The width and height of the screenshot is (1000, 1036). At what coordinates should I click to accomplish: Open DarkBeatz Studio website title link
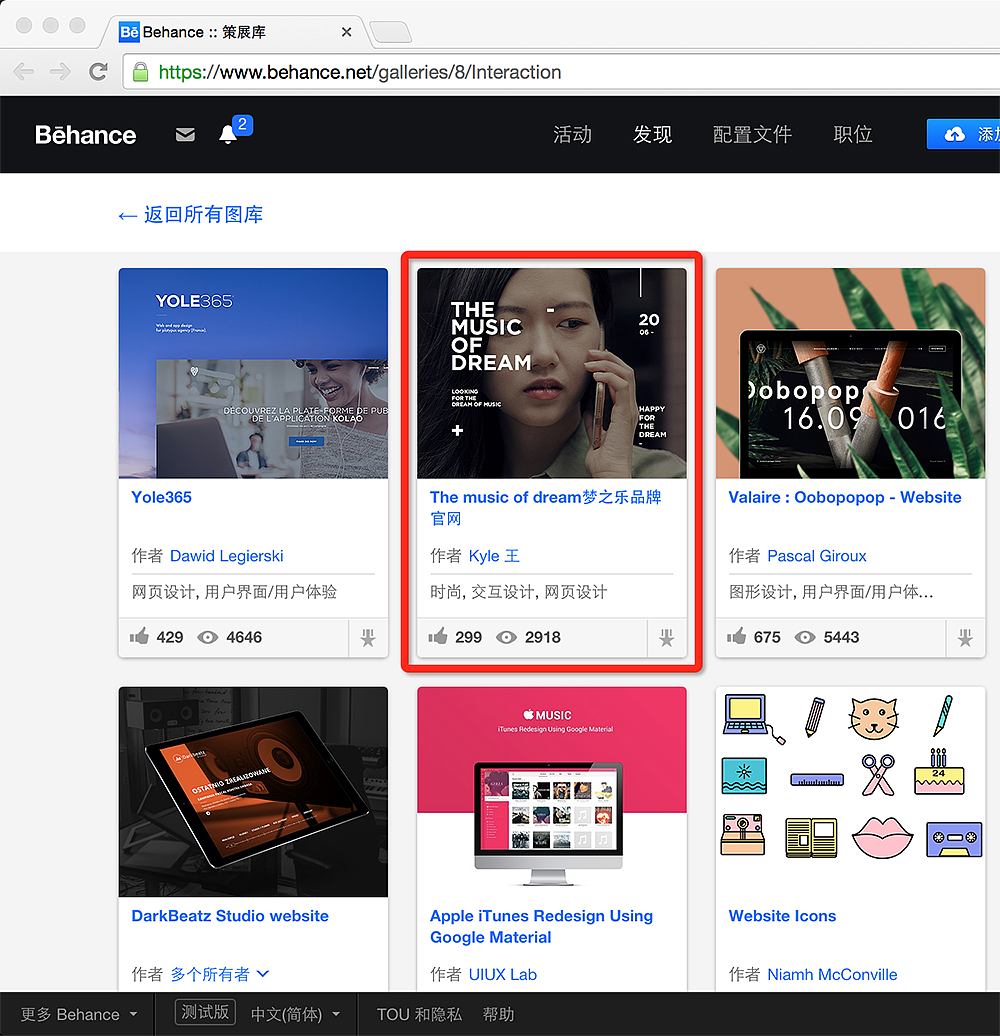(x=230, y=916)
